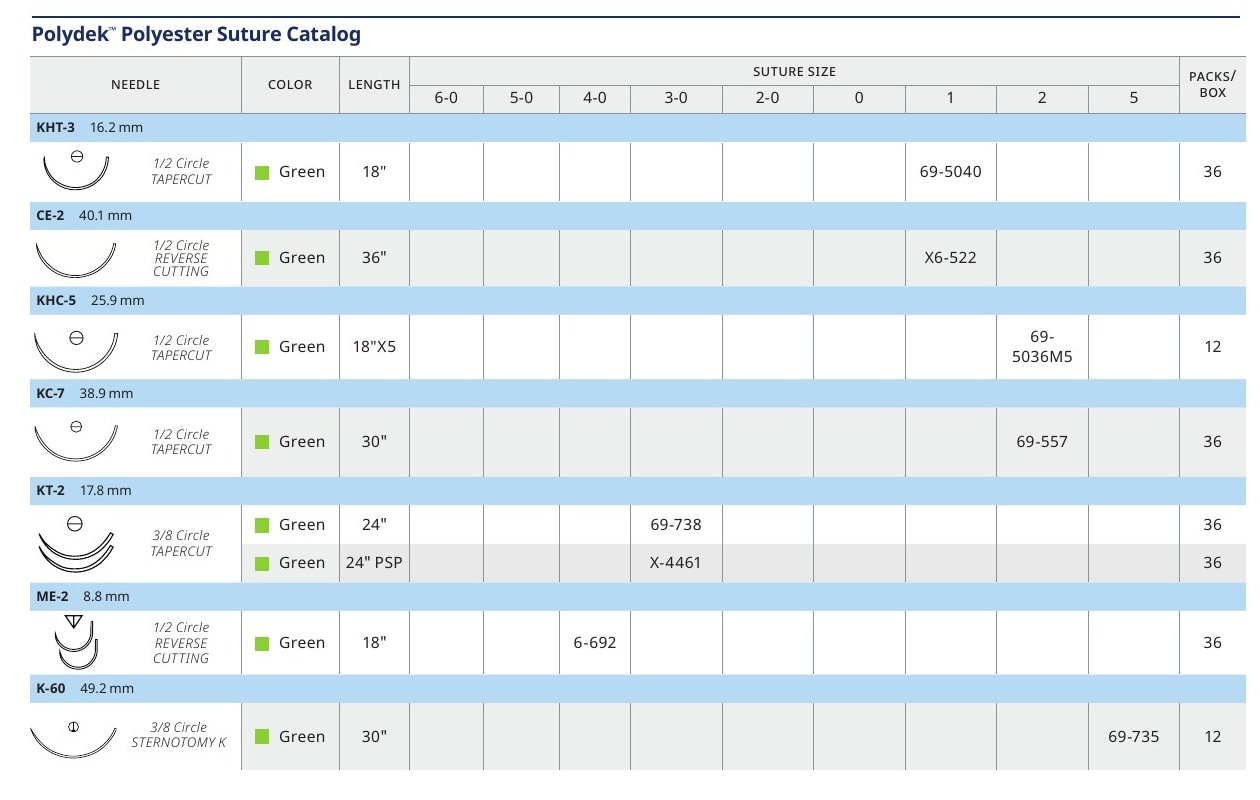Click the 5-0 suture size header

tap(521, 100)
